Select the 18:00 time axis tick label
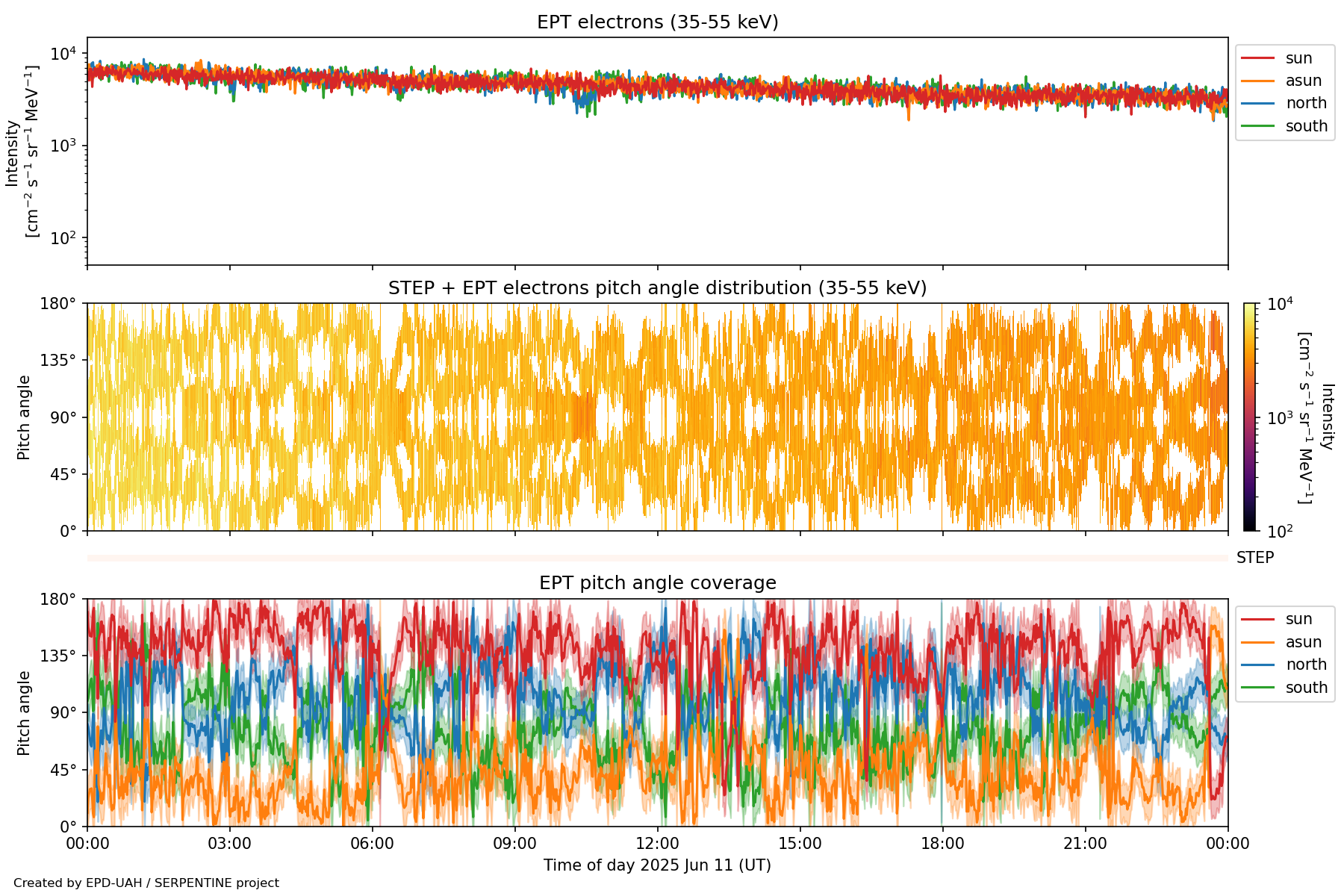1344x896 pixels. click(x=942, y=844)
